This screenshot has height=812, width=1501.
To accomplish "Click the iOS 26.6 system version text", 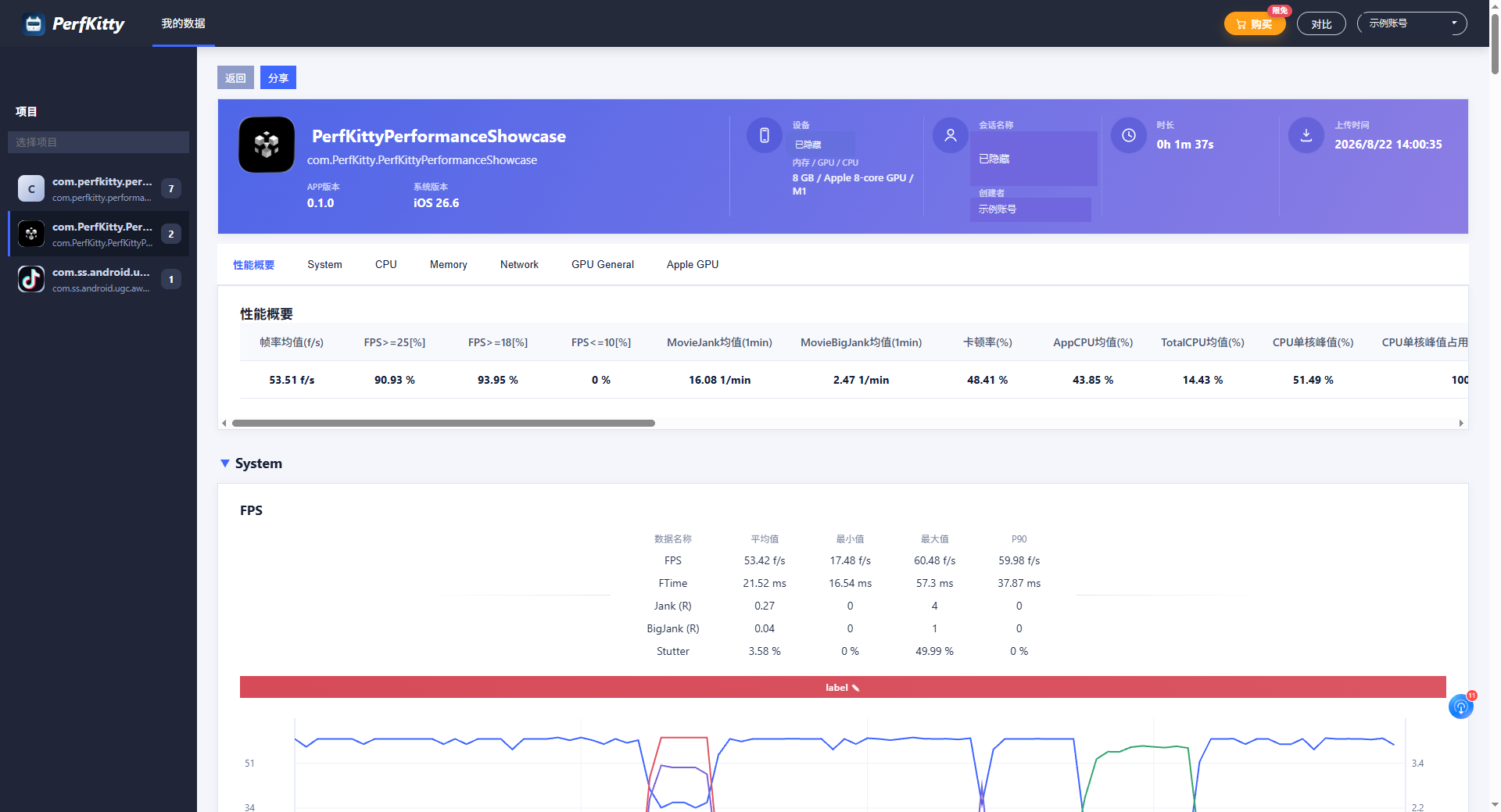I will (436, 203).
